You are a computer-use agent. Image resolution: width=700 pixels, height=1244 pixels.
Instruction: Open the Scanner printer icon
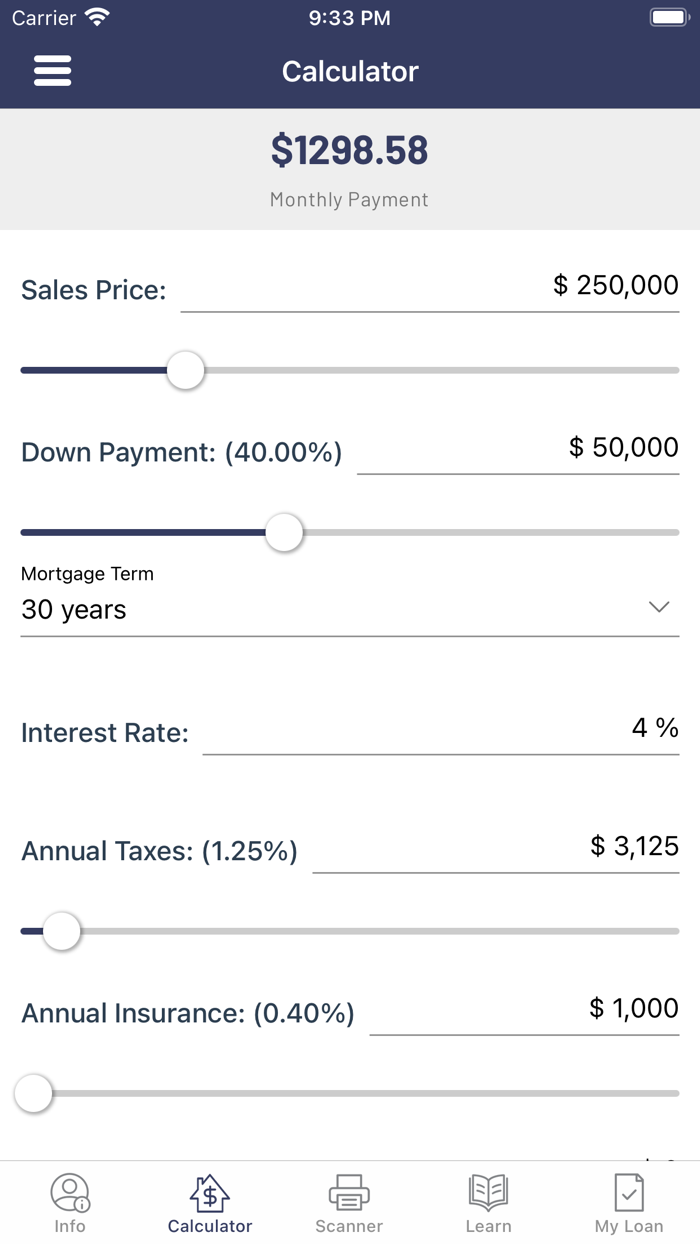coord(348,1191)
